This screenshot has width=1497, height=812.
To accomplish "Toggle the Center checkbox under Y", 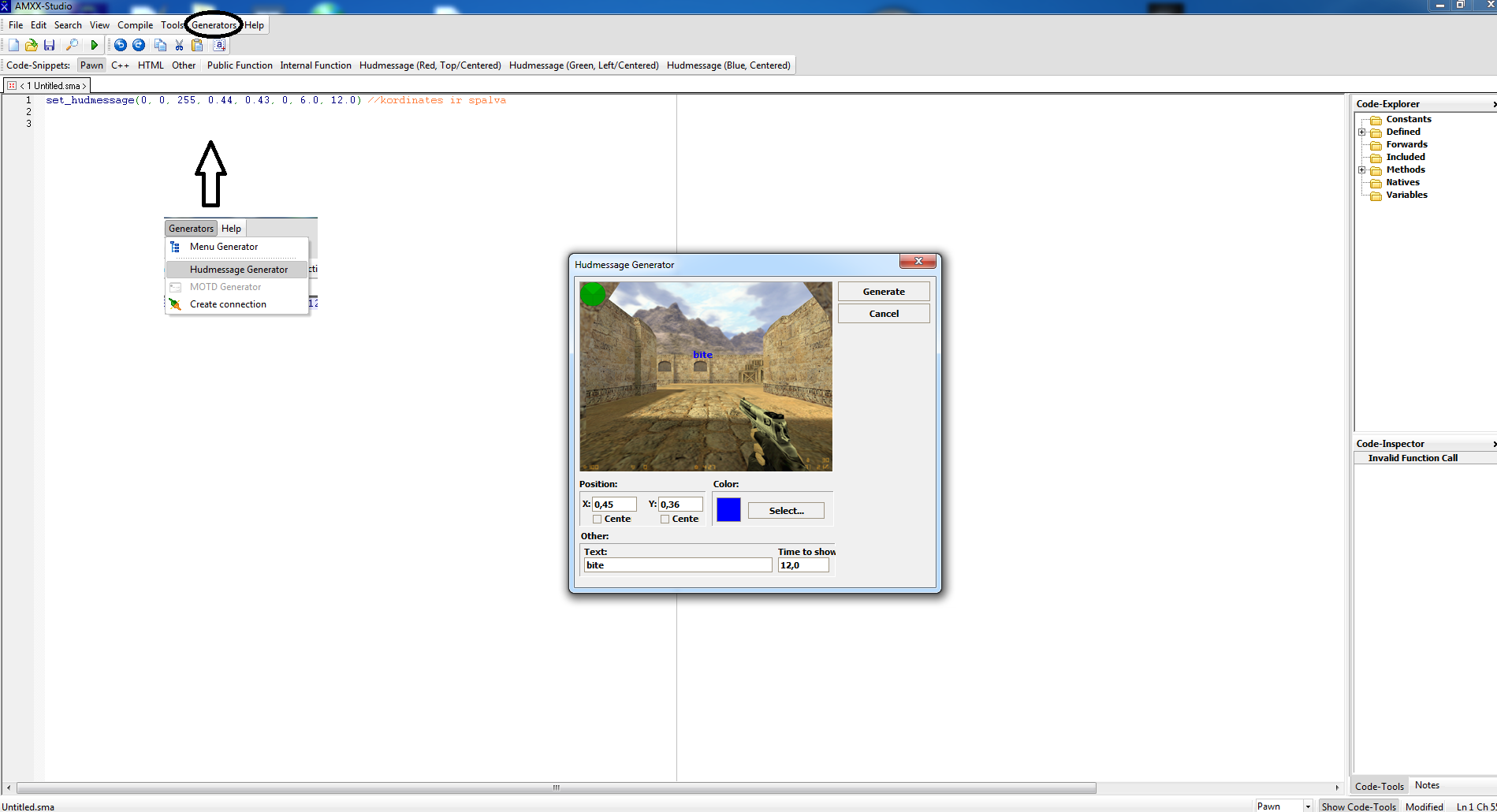I will 665,520.
